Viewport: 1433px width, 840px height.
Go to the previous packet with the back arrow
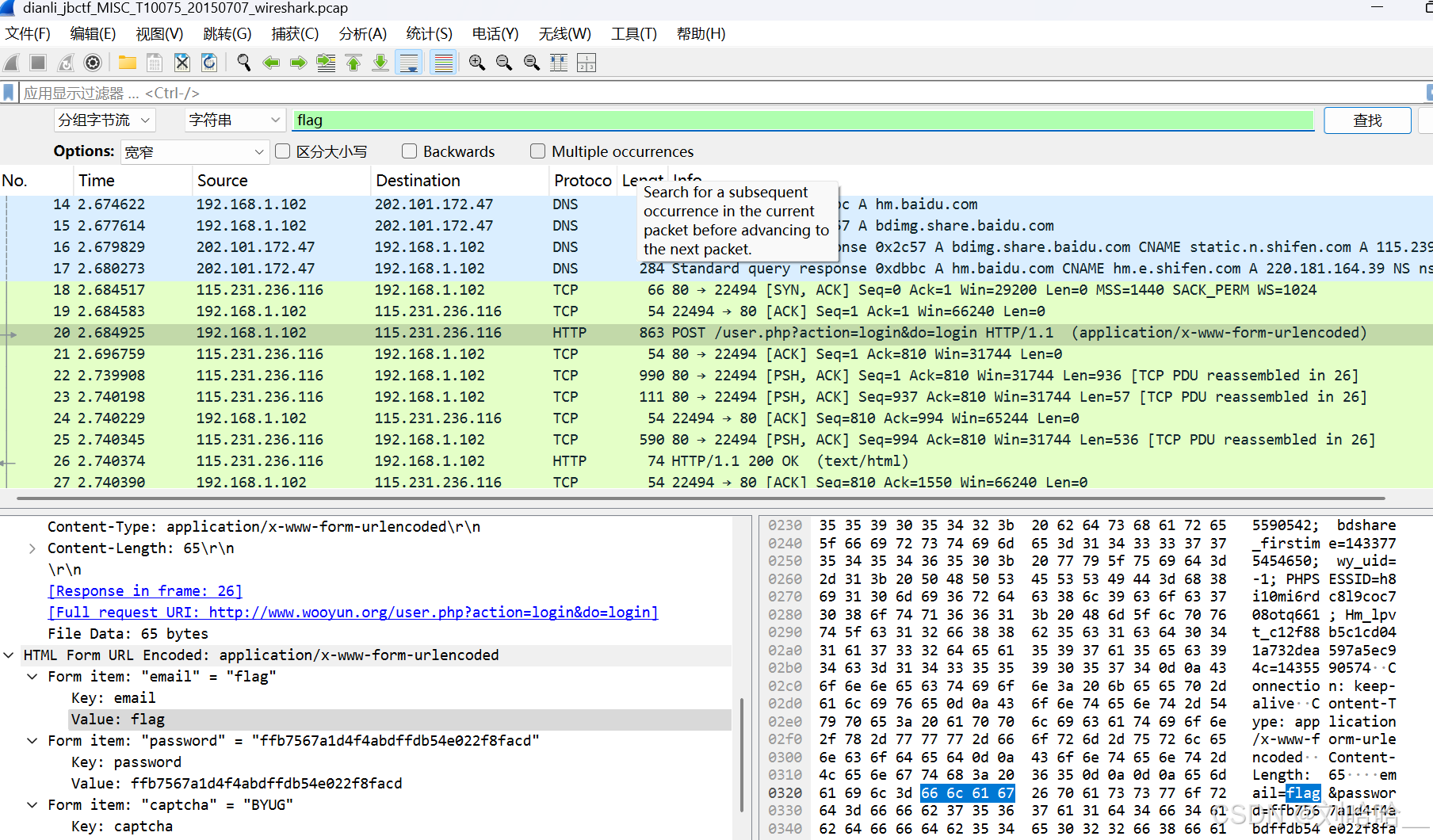271,63
